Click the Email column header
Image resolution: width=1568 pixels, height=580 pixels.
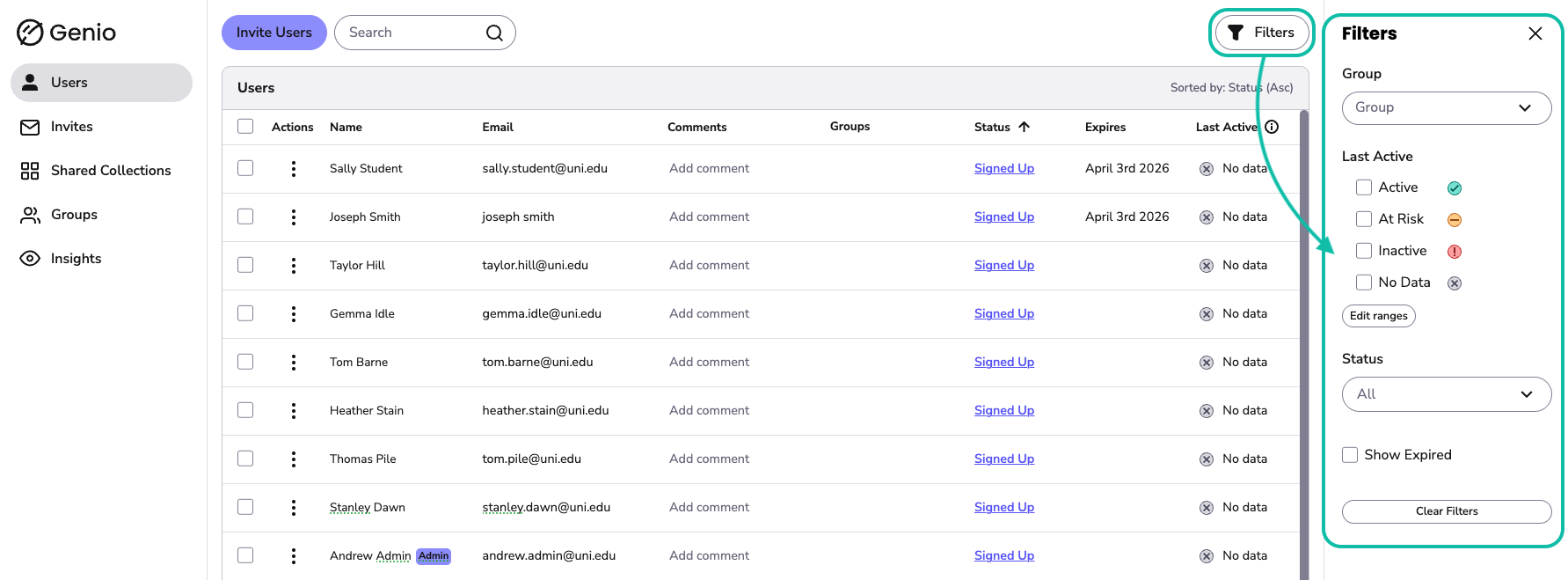498,128
